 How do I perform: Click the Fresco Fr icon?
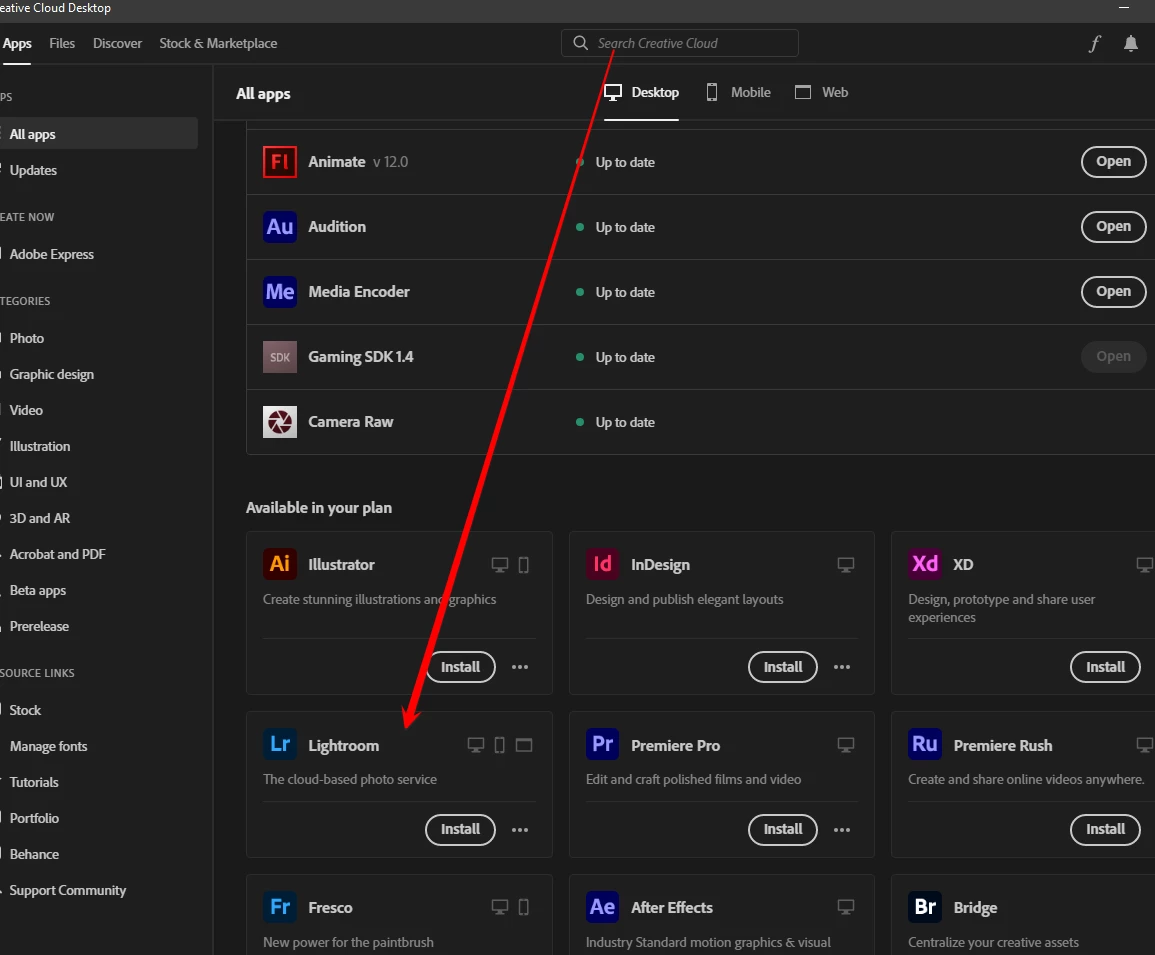[x=280, y=906]
